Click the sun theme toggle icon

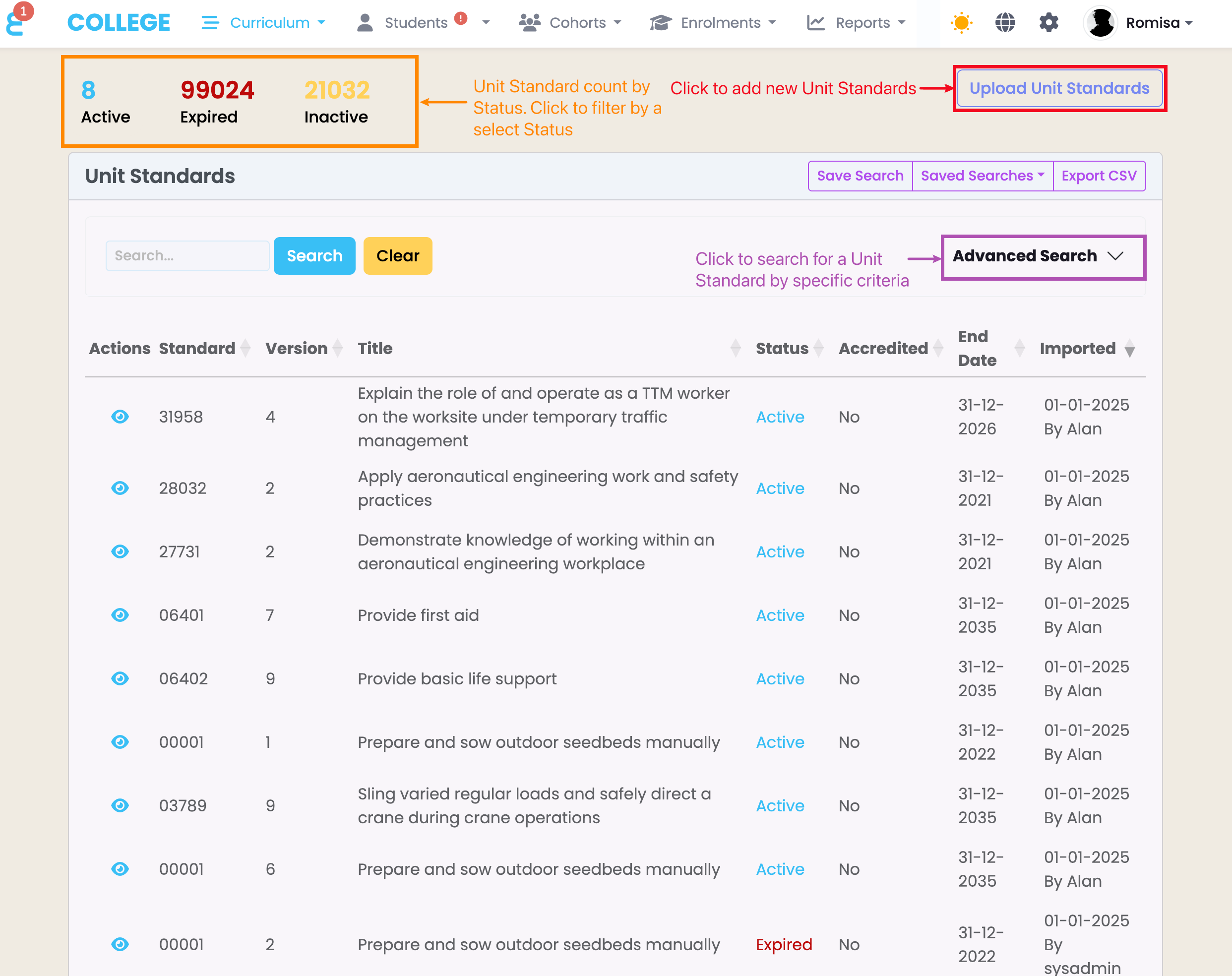pyautogui.click(x=961, y=23)
